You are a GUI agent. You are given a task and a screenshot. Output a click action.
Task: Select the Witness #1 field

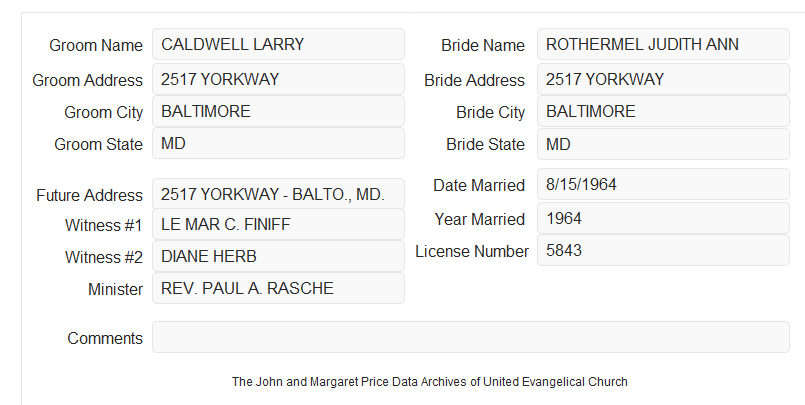click(278, 224)
